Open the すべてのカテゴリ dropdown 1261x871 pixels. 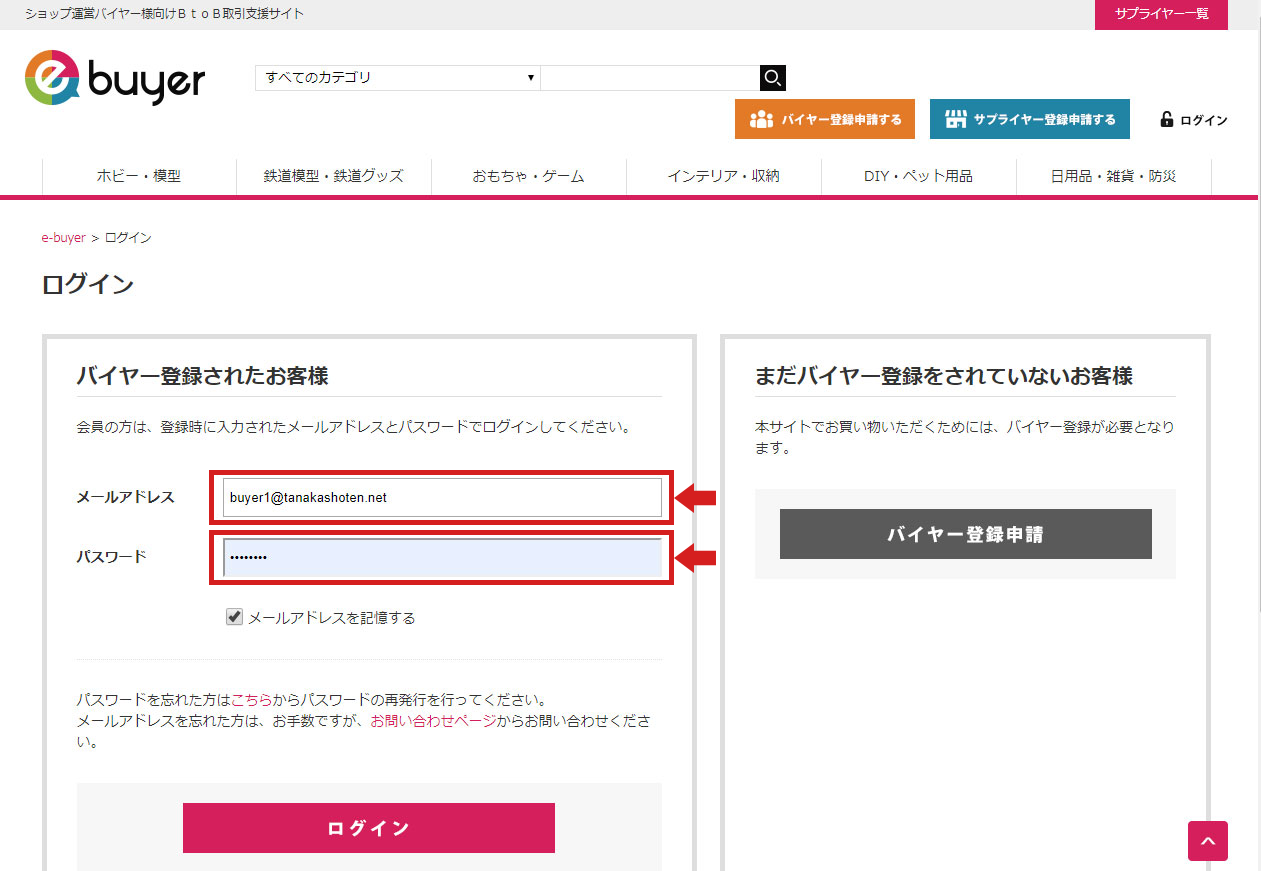tap(397, 78)
